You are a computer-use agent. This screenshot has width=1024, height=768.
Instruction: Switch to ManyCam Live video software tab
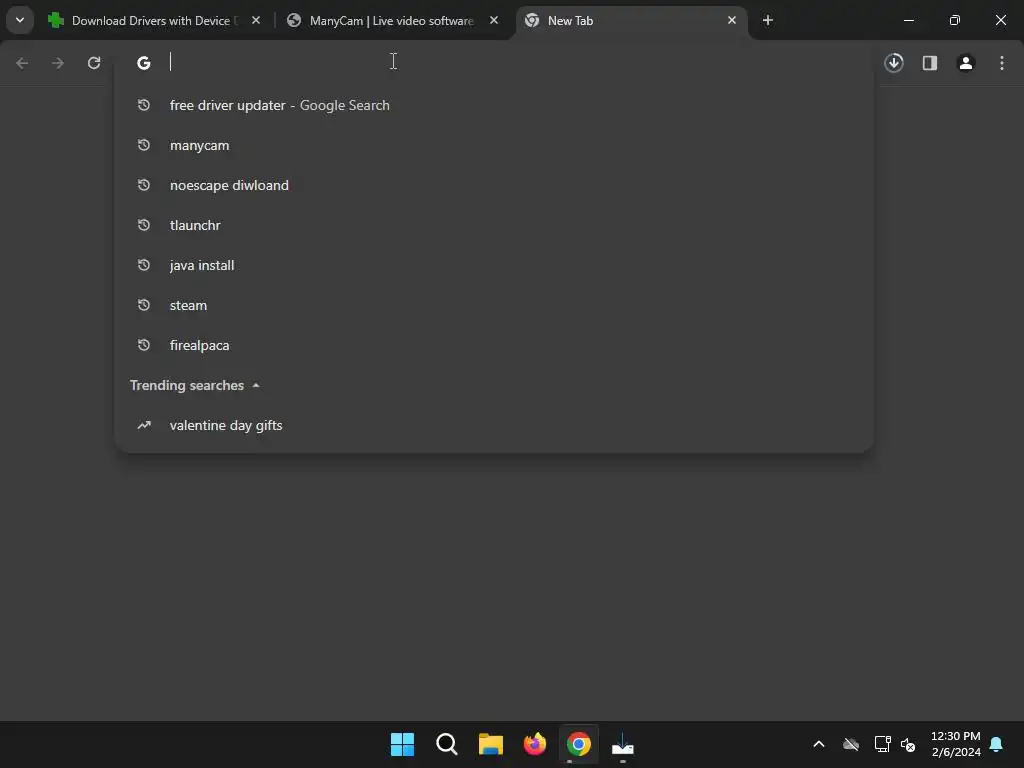pos(391,21)
